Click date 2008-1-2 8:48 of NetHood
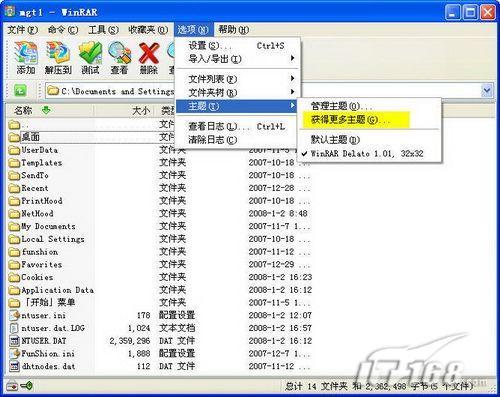Image resolution: width=500 pixels, height=397 pixels. click(278, 214)
